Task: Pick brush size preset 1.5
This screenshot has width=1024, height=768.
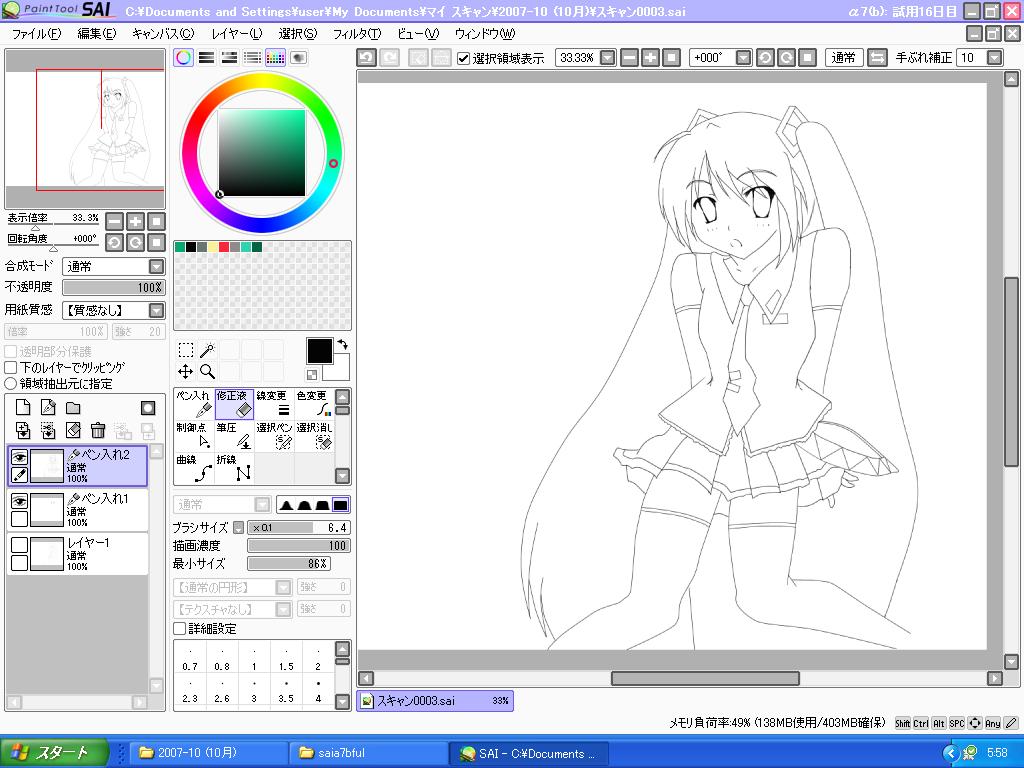Action: pyautogui.click(x=286, y=659)
